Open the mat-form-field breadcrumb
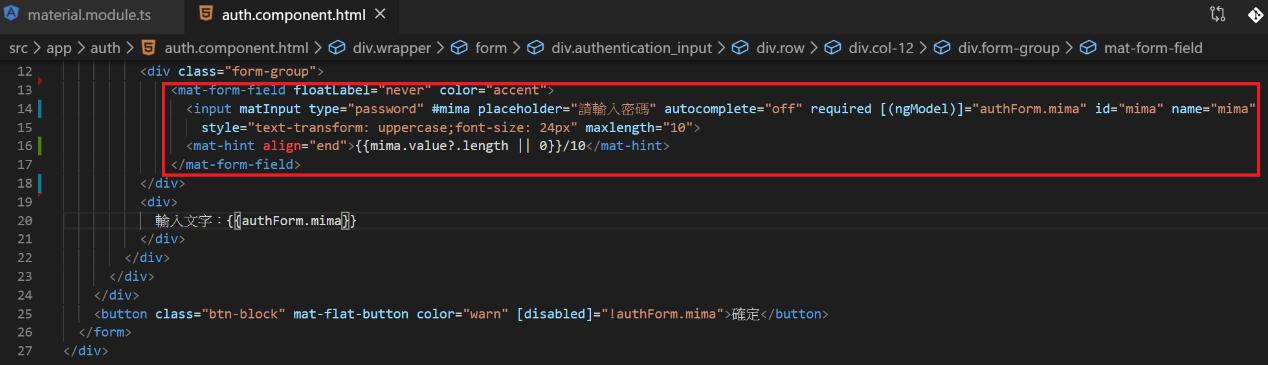This screenshot has width=1268, height=365. pyautogui.click(x=1153, y=48)
